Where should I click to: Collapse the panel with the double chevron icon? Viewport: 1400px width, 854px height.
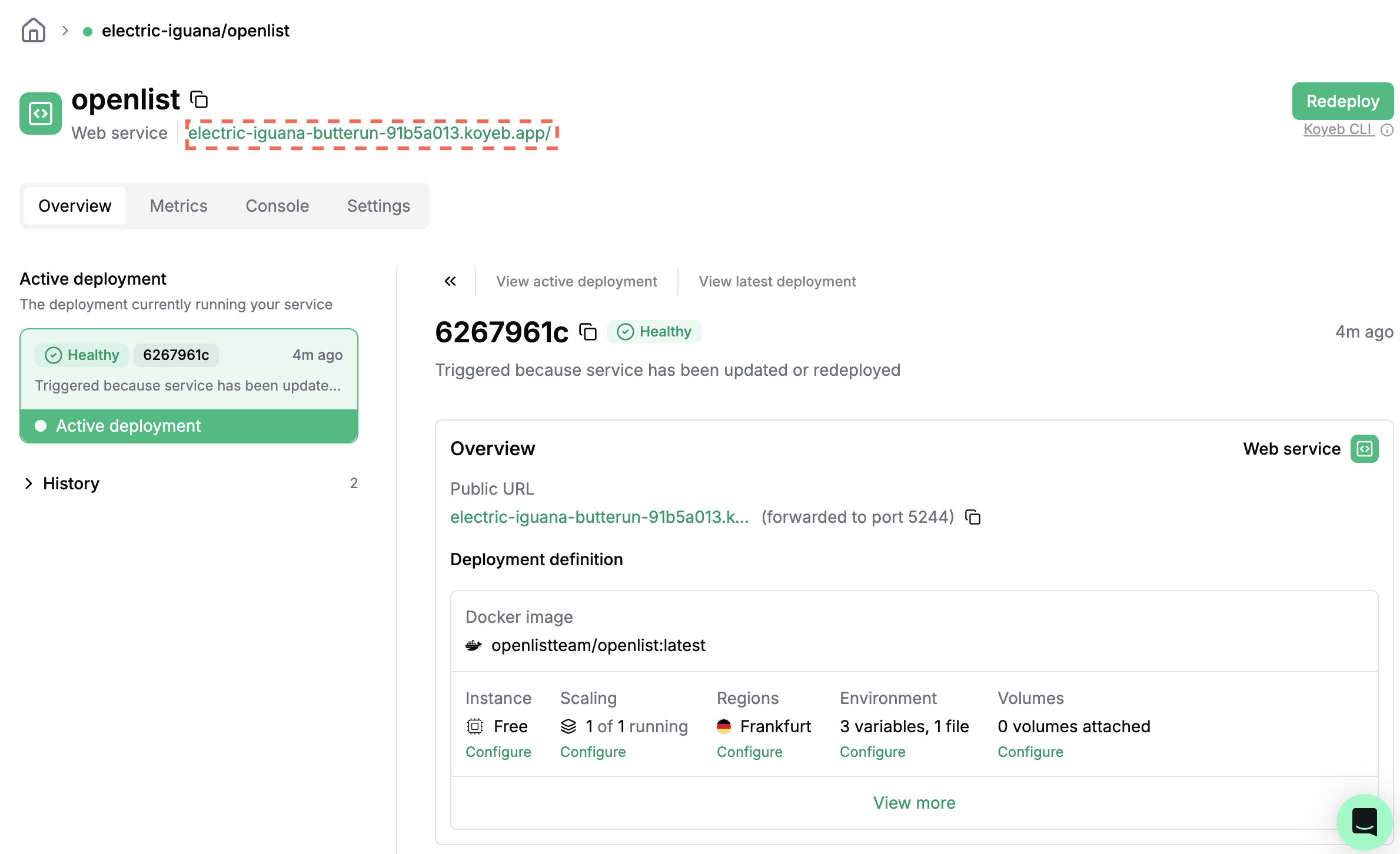pos(450,281)
